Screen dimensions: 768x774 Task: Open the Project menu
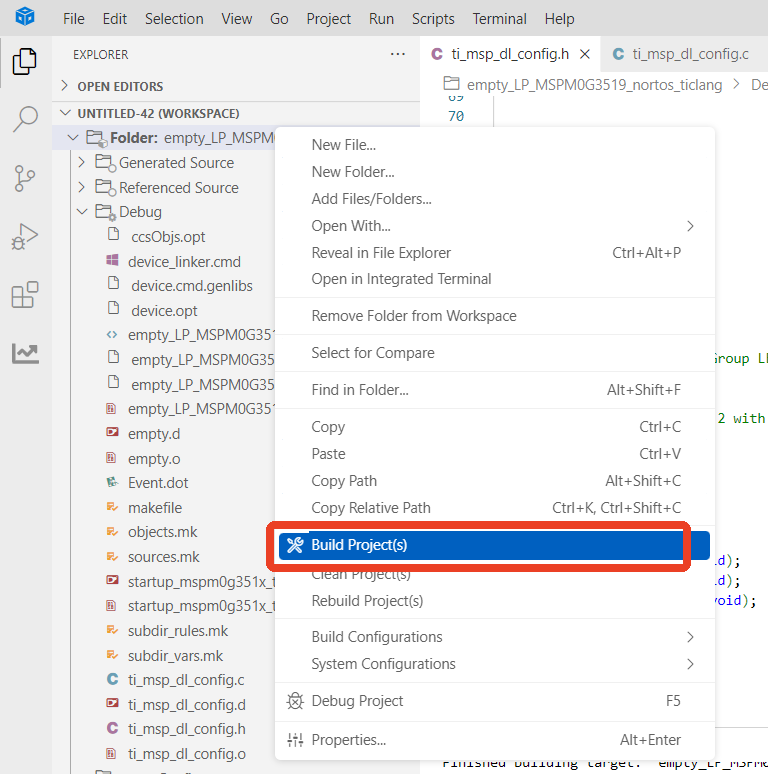coord(328,19)
